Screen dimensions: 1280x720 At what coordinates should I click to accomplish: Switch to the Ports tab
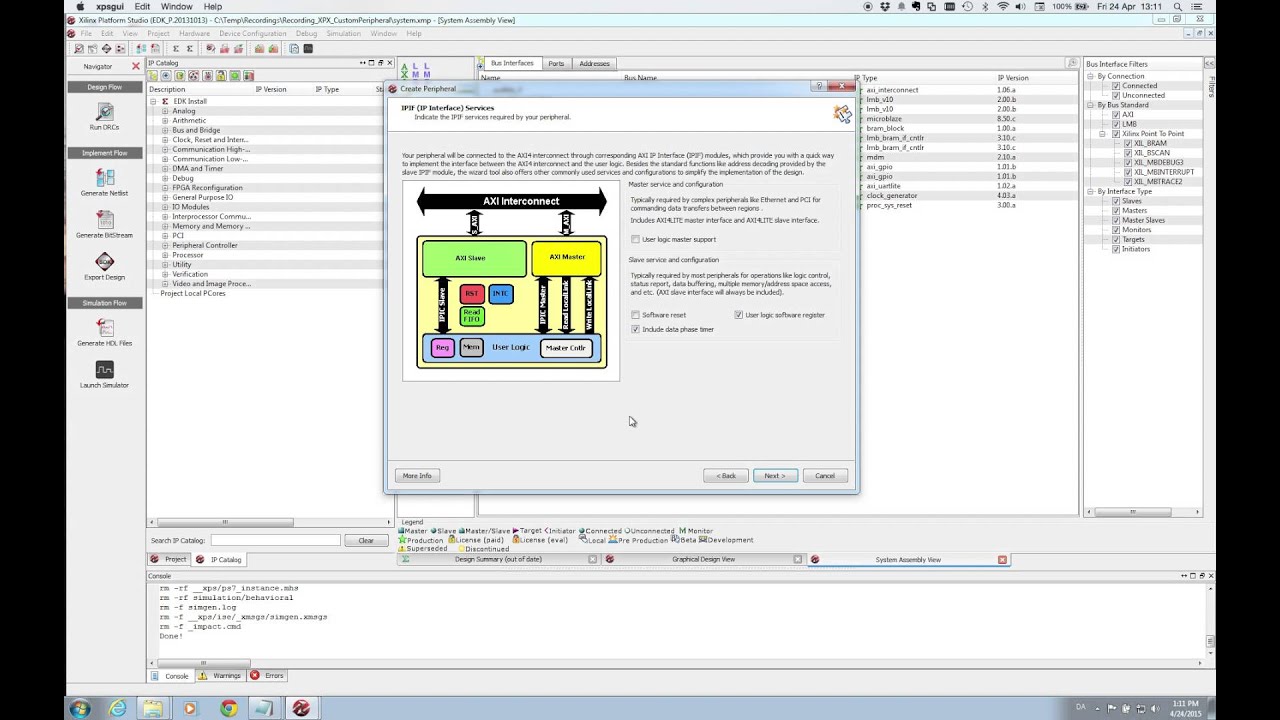tap(556, 63)
